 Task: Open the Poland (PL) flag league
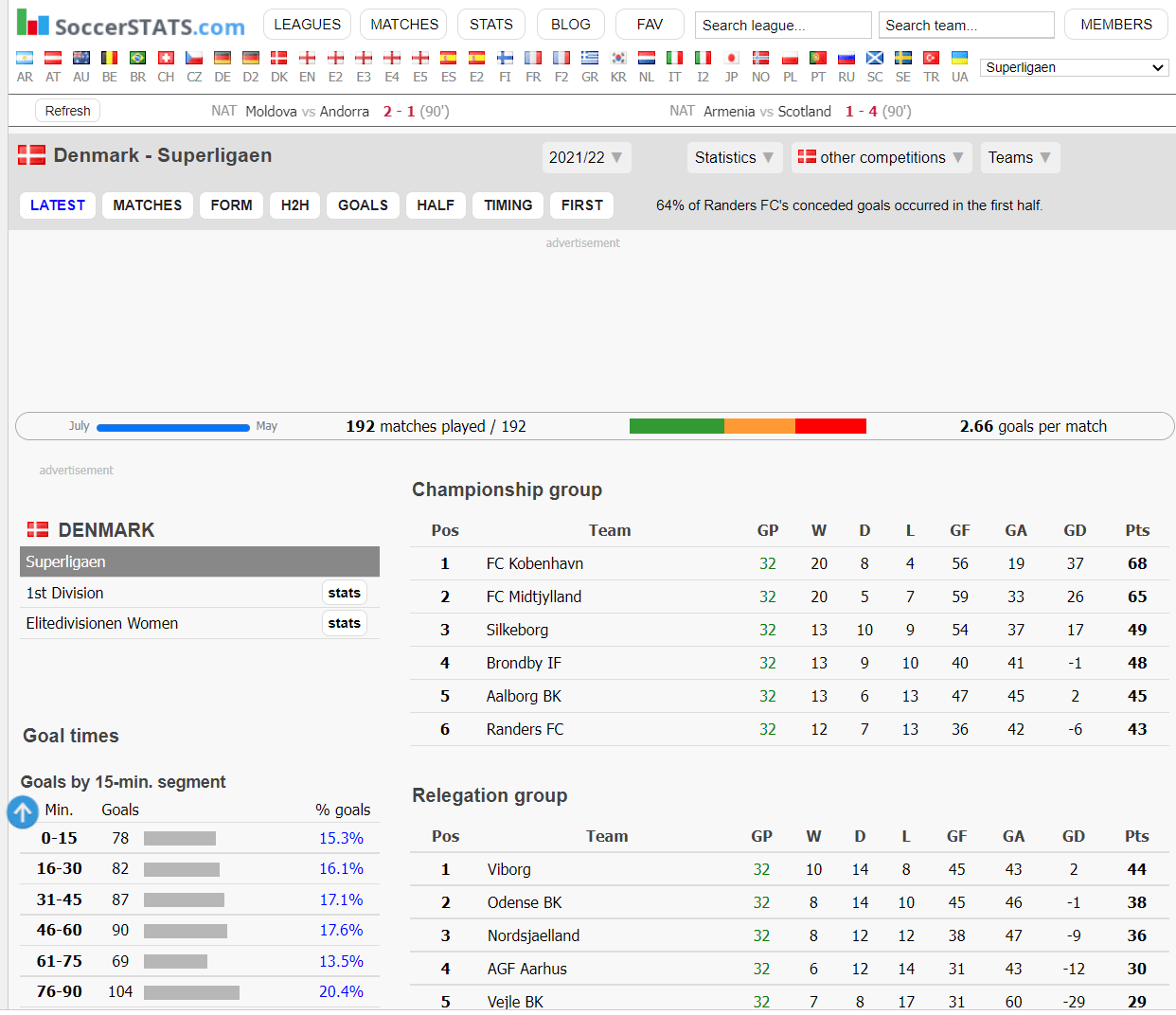pyautogui.click(x=790, y=59)
